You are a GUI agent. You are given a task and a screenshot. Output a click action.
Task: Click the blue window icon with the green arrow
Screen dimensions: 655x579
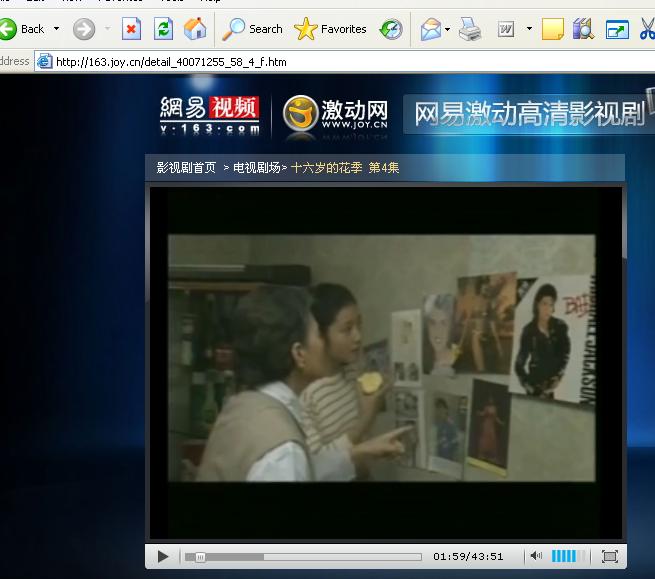click(617, 29)
